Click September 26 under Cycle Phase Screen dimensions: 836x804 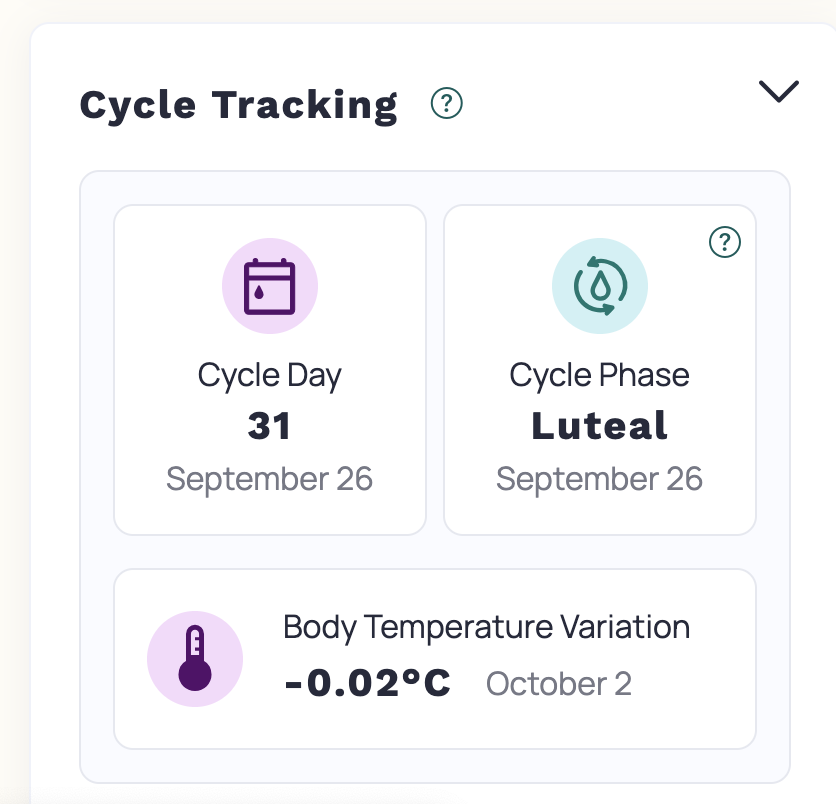(x=600, y=478)
